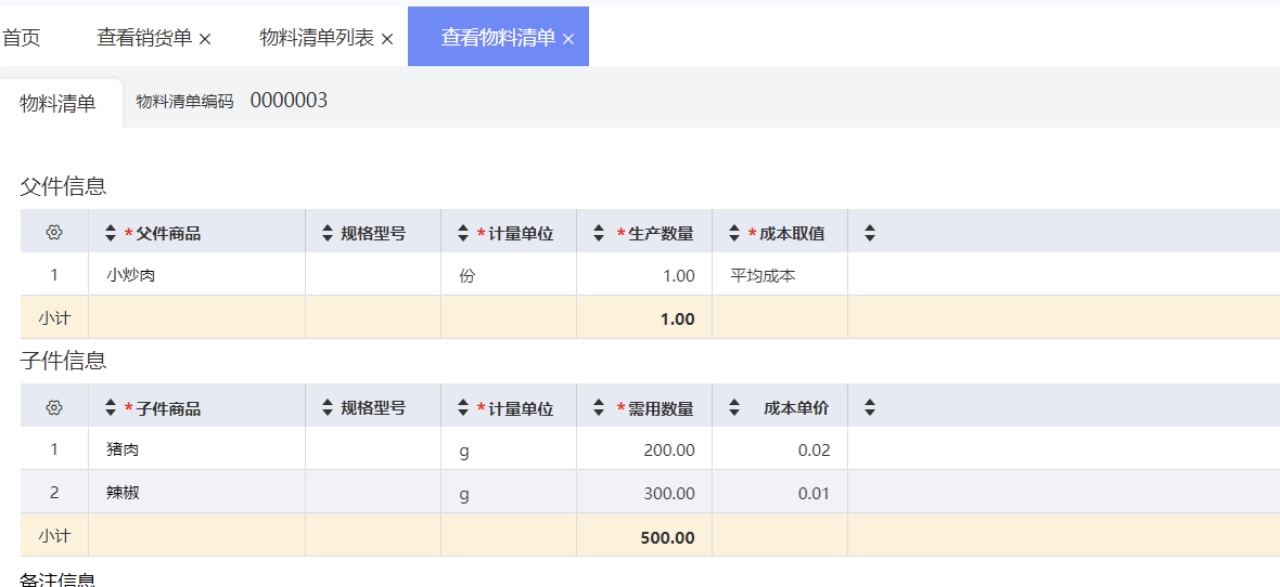
Task: Sort child table by 需用数量 column
Action: click(x=599, y=408)
